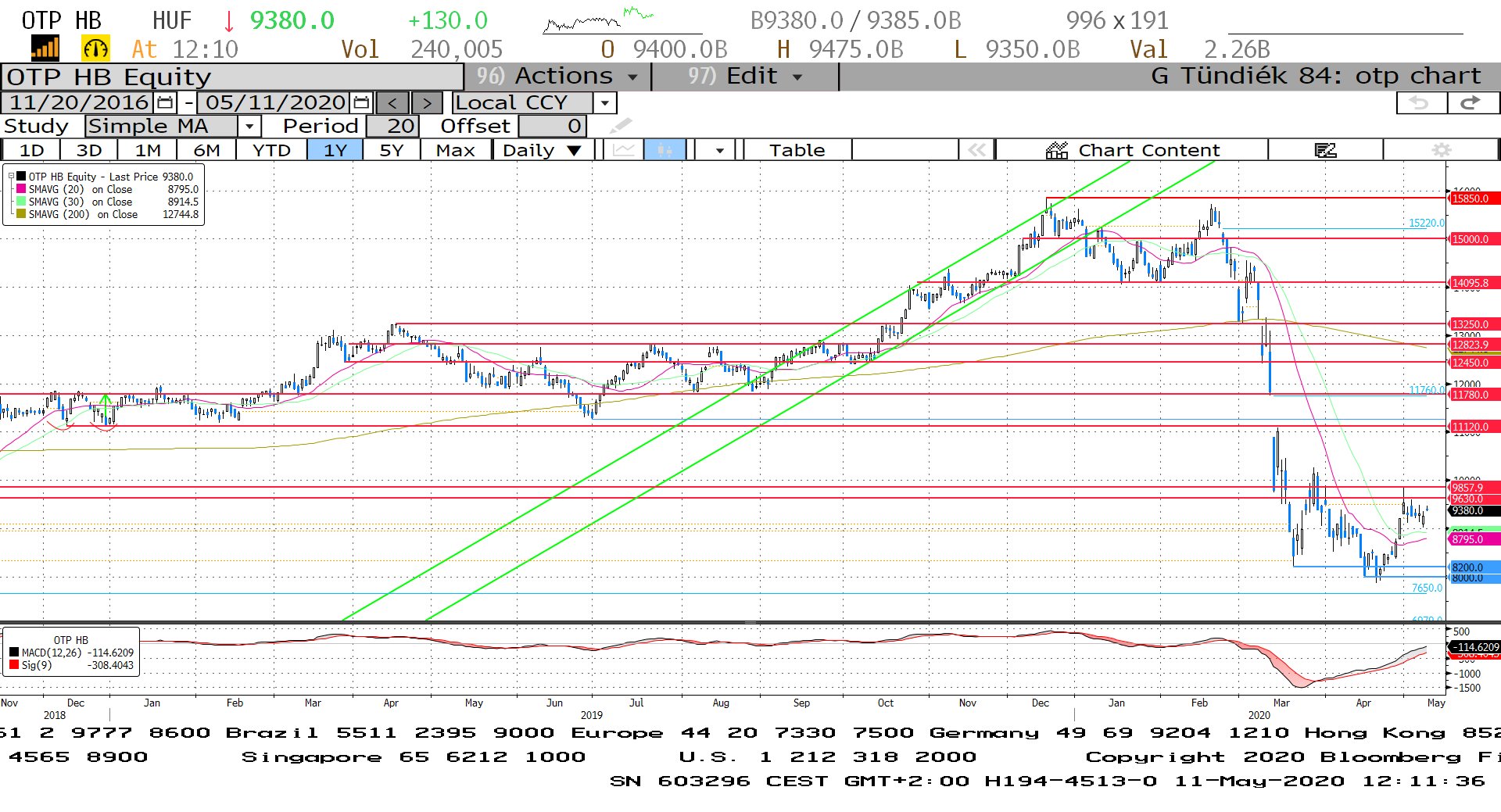Go to the previous date range with the left arrow

(392, 103)
